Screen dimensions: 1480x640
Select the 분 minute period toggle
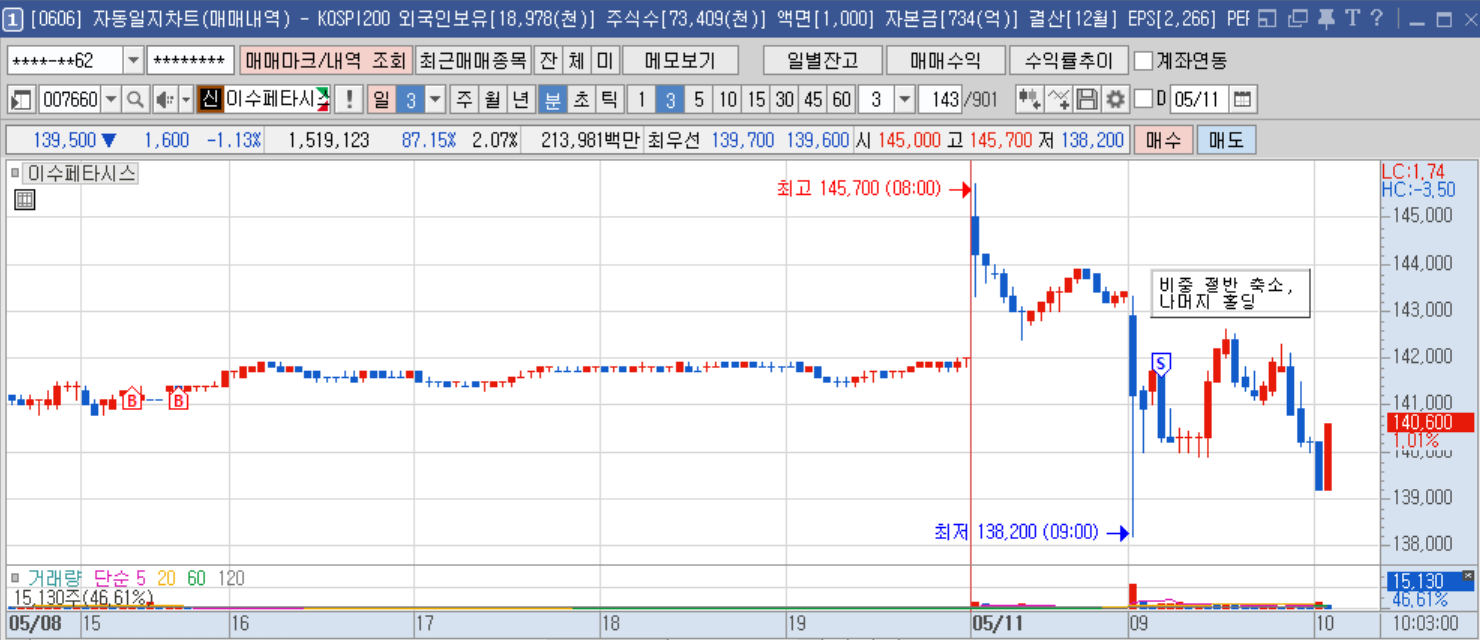(x=552, y=99)
